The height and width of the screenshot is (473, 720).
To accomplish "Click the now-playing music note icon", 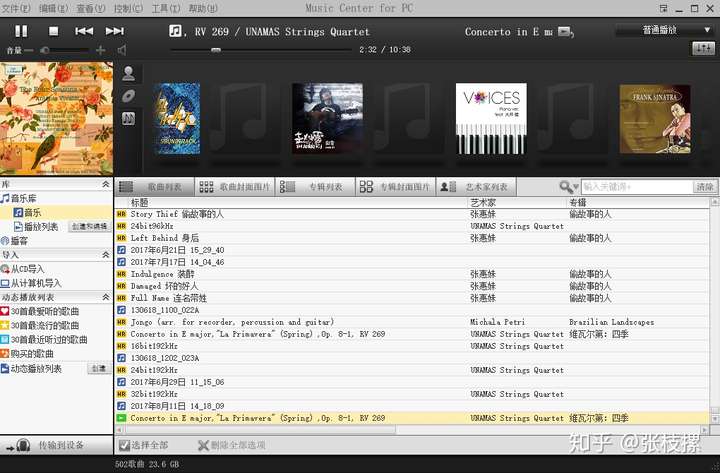I will tap(175, 31).
